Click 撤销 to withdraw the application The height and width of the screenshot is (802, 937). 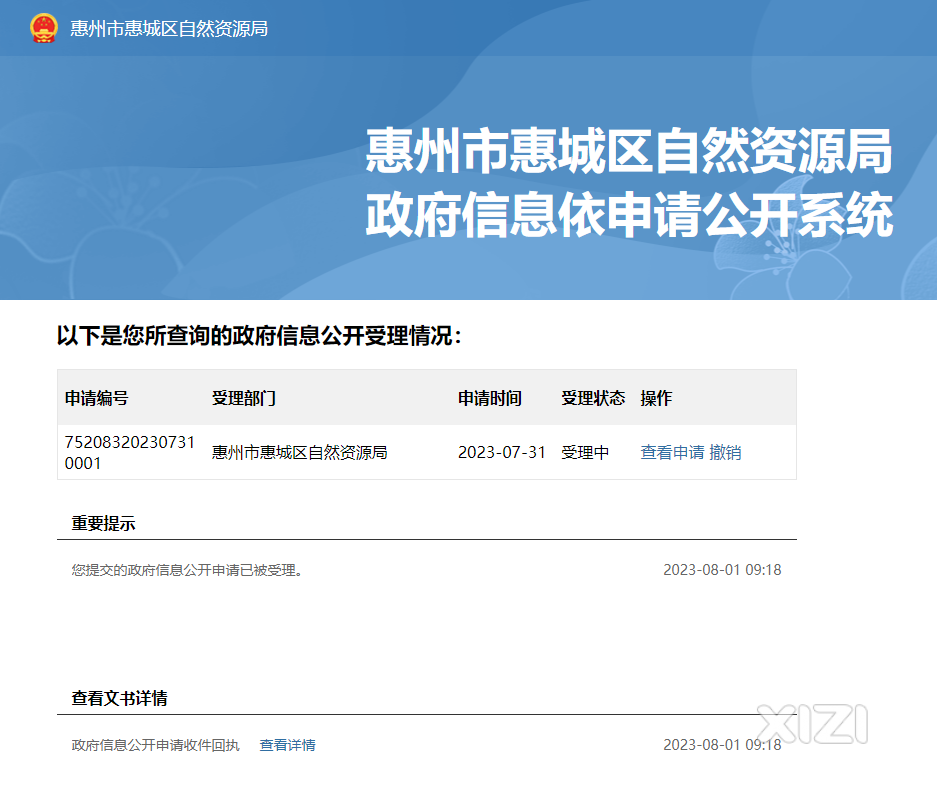(725, 452)
